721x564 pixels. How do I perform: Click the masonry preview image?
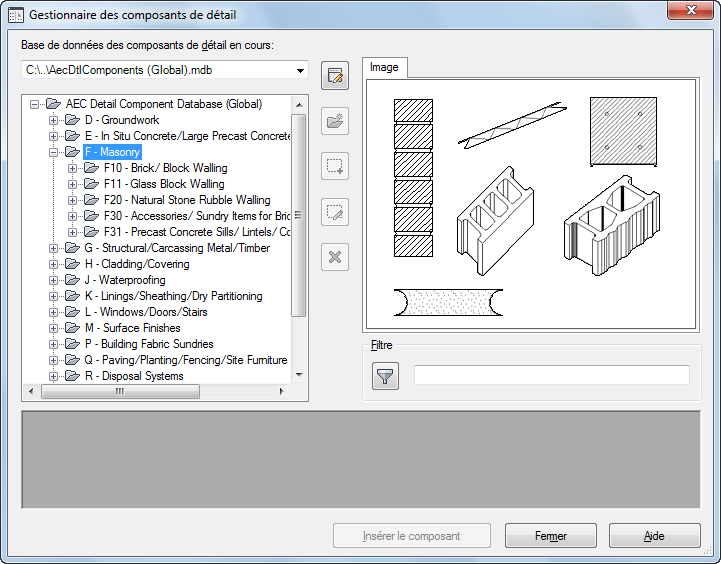(x=531, y=205)
